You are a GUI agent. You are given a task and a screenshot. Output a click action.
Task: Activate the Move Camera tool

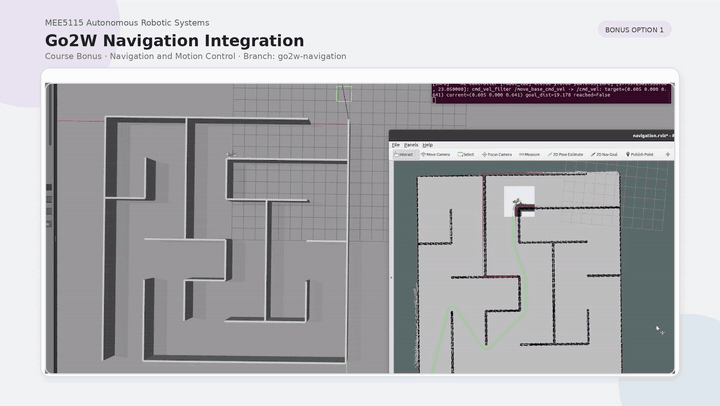(436, 155)
